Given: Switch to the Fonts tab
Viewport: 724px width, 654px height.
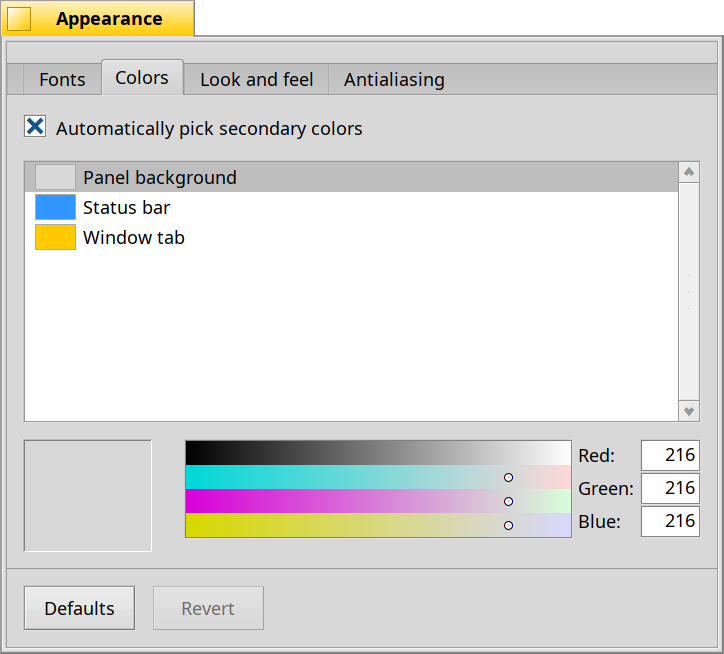Looking at the screenshot, I should [62, 79].
